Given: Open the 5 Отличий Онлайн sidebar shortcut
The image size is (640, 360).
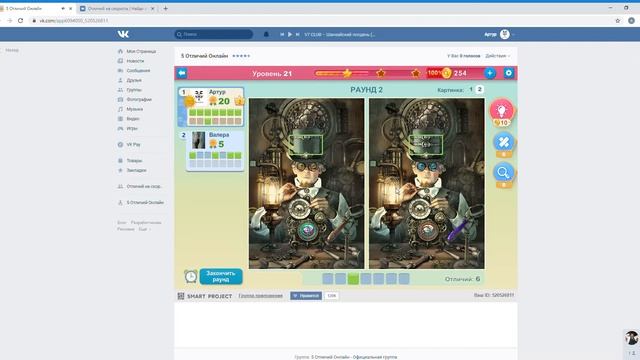Looking at the screenshot, I should tap(145, 202).
